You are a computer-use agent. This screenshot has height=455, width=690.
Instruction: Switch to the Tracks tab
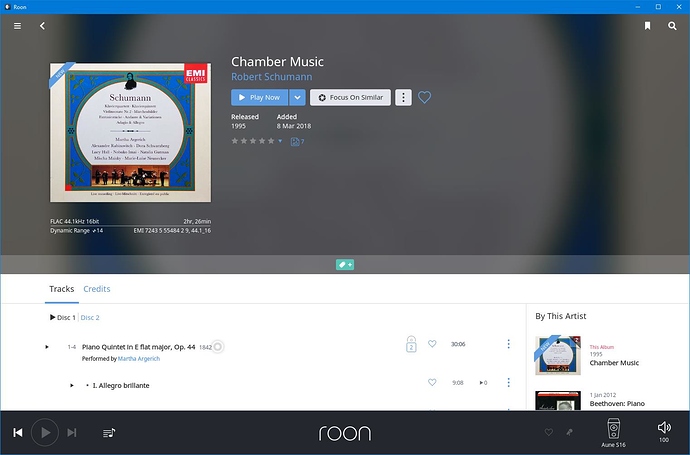(62, 289)
